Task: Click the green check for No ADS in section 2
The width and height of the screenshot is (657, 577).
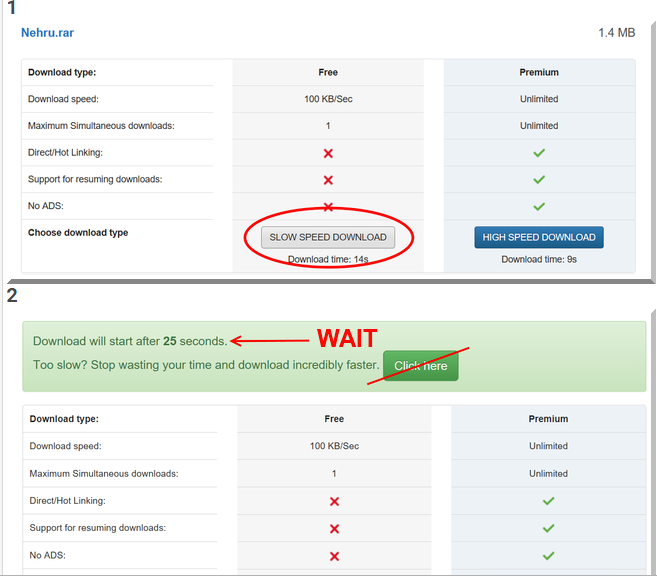Action: (x=548, y=556)
